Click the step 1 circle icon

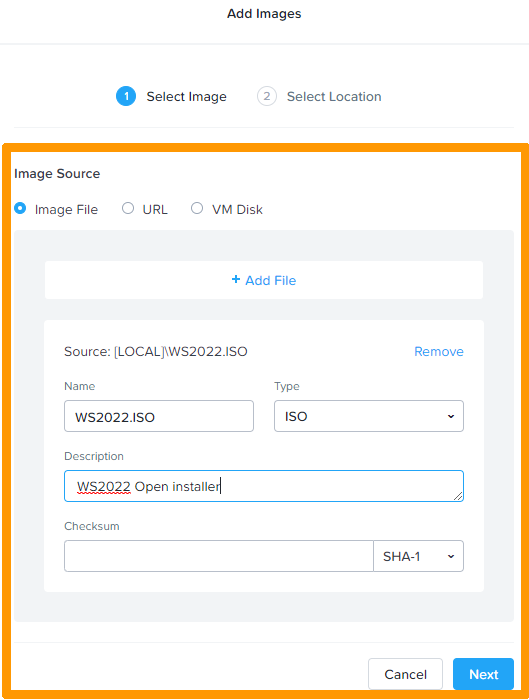click(126, 96)
